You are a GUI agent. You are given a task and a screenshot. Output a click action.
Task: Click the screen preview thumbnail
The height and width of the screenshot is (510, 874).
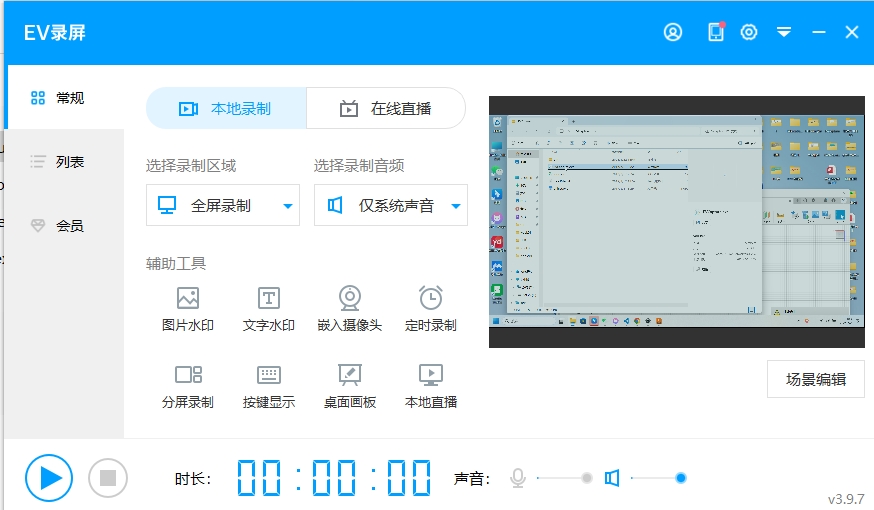click(677, 222)
